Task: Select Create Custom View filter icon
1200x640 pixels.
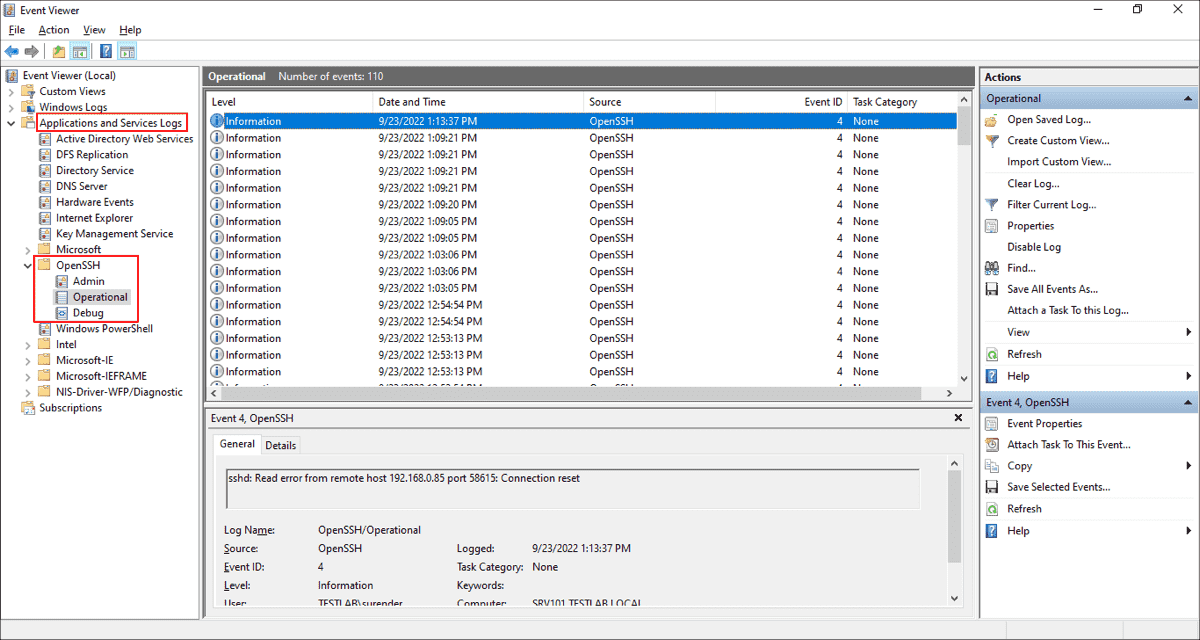Action: click(x=989, y=140)
